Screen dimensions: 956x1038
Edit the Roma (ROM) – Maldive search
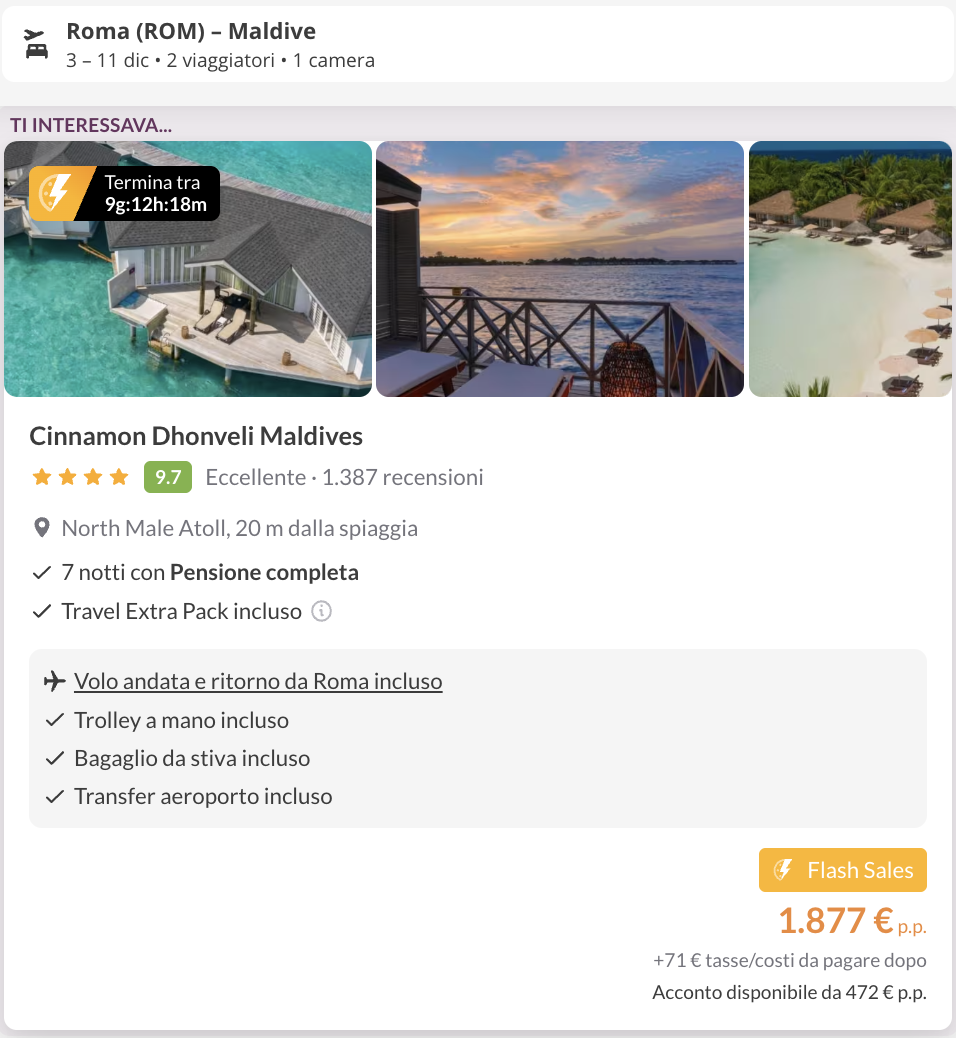tap(220, 45)
